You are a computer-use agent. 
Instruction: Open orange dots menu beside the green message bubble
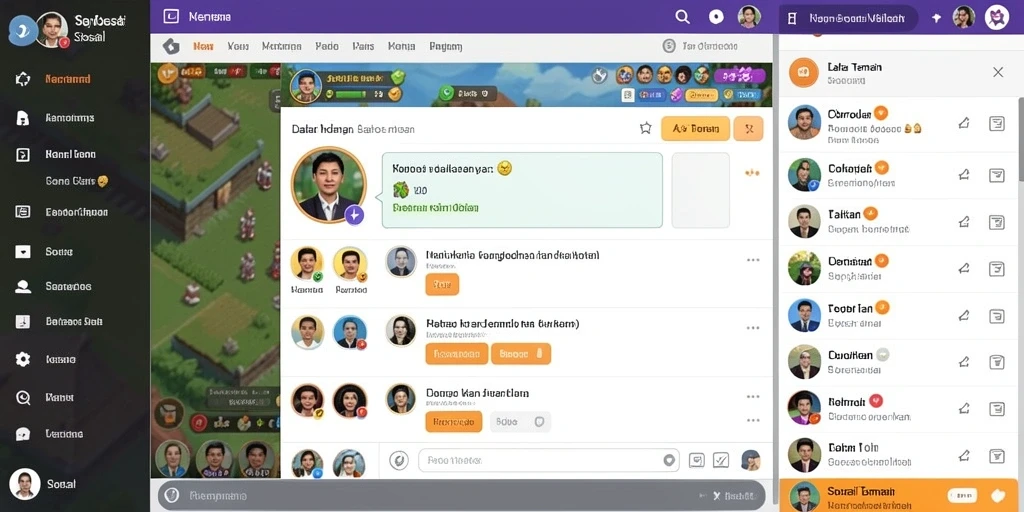[x=752, y=173]
